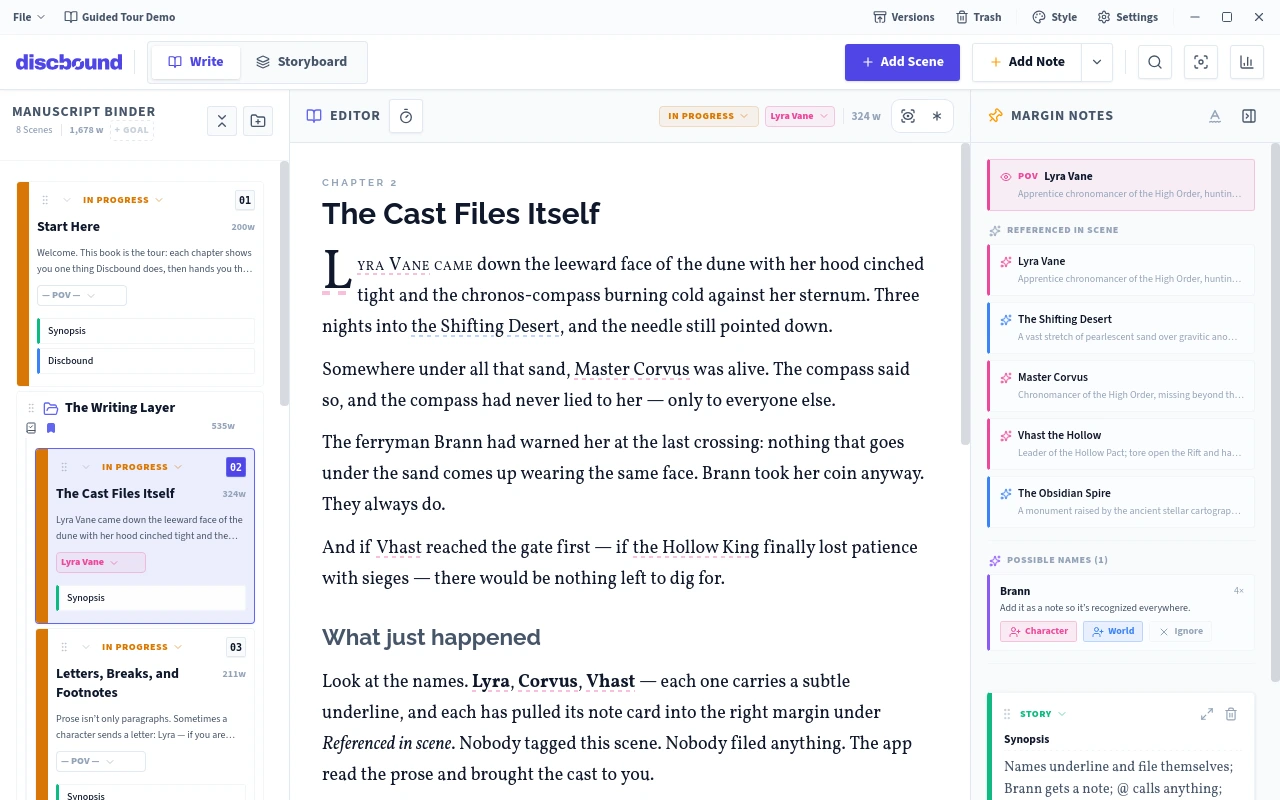Screen dimensions: 1280x800
Task: Open the statistics bar chart icon
Action: pos(1247,62)
